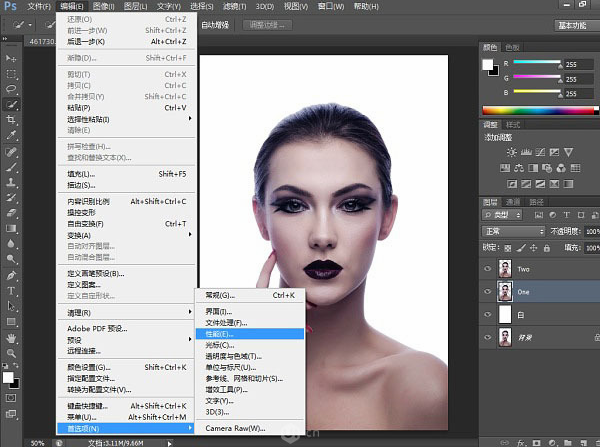
Task: Select the Move tool in the toolbox
Action: click(12, 59)
